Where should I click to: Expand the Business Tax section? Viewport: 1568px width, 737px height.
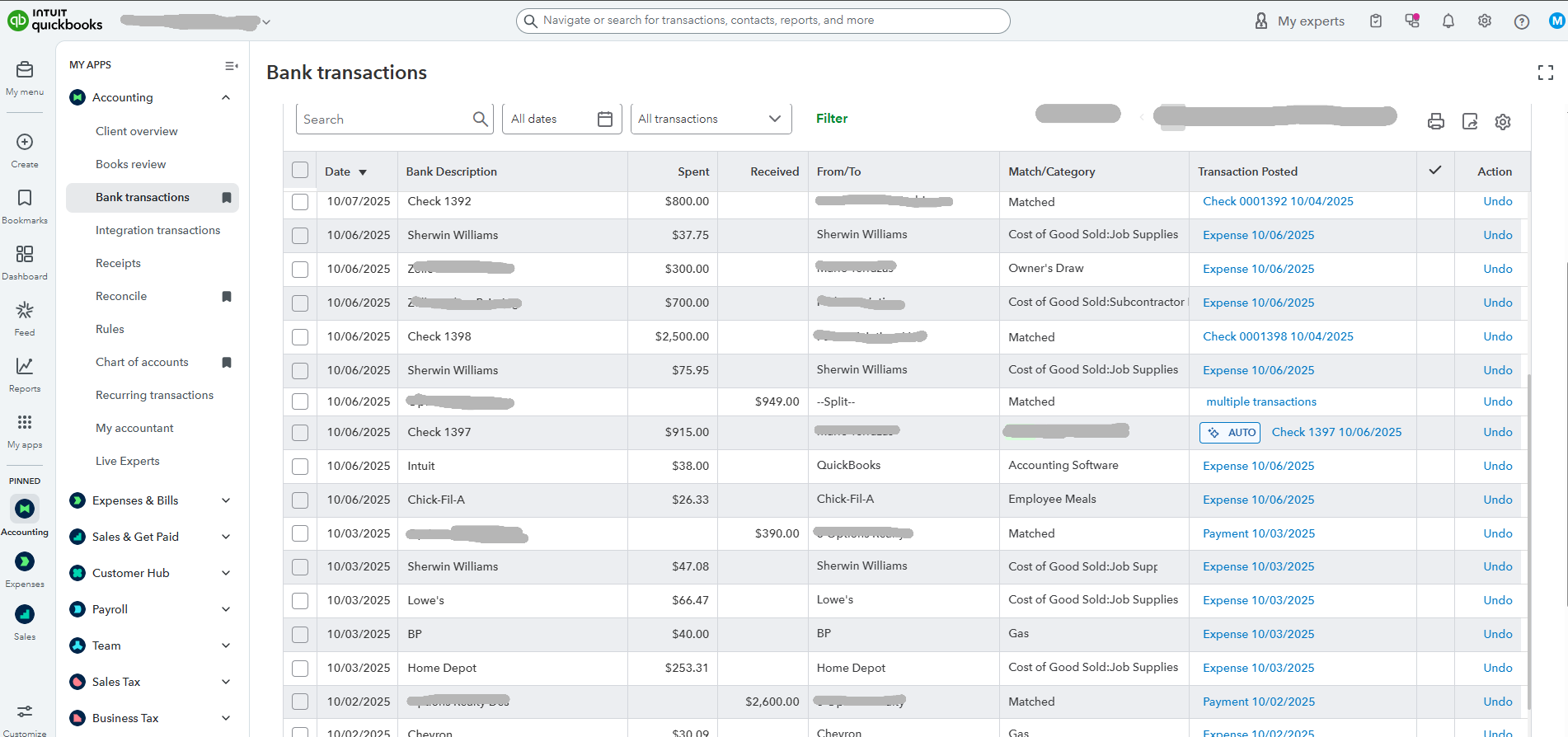(x=226, y=718)
